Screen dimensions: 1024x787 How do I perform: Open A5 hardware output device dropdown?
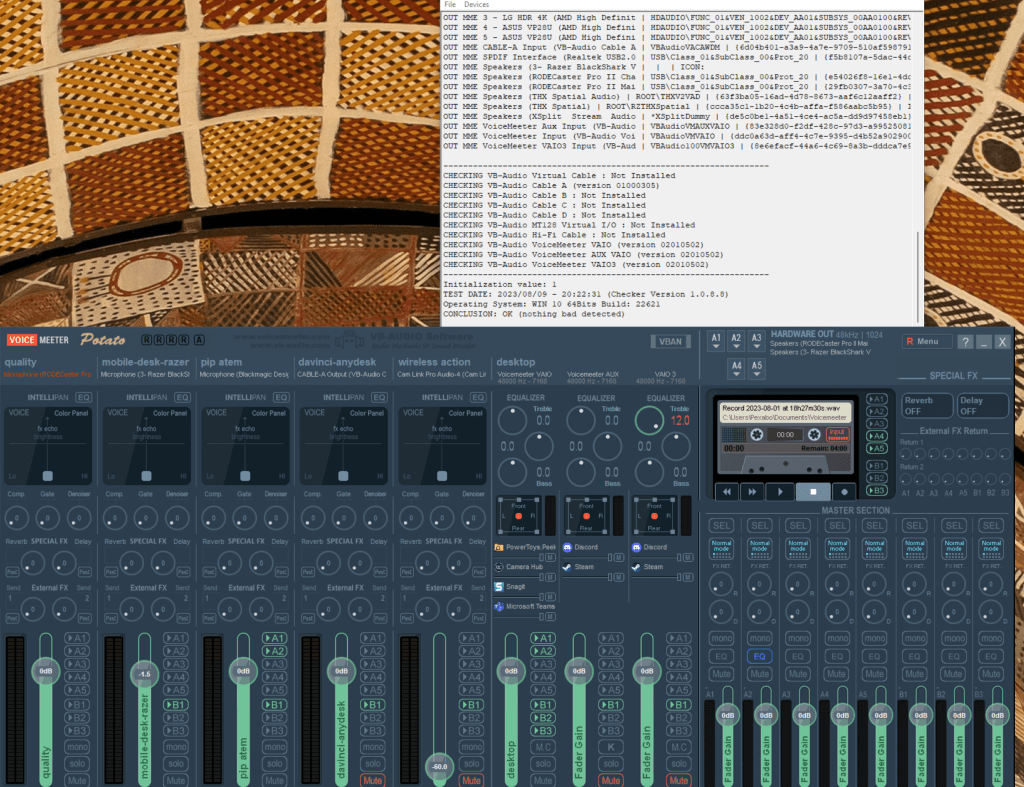(756, 369)
